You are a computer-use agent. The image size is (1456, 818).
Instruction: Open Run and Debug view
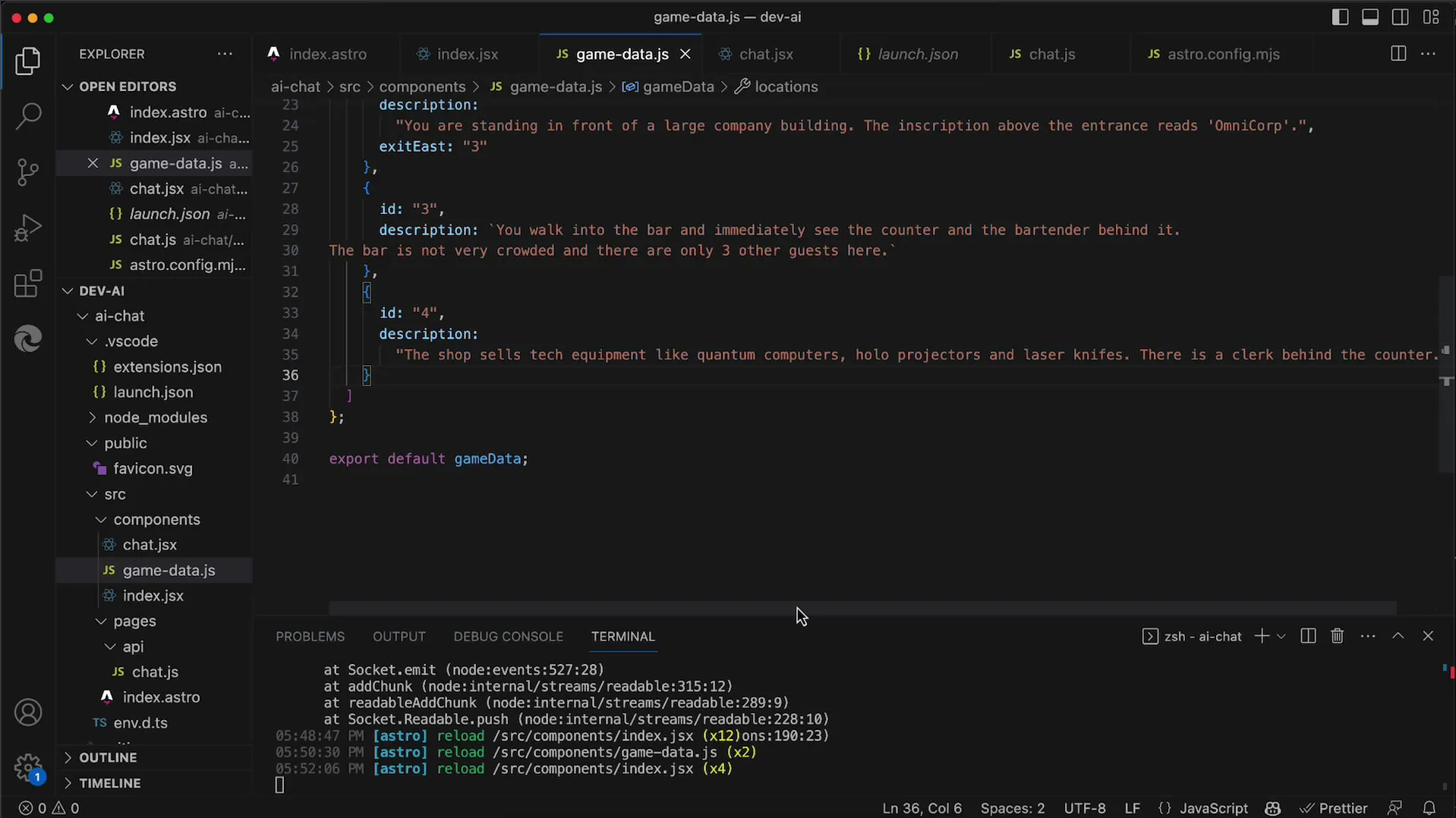[x=28, y=228]
